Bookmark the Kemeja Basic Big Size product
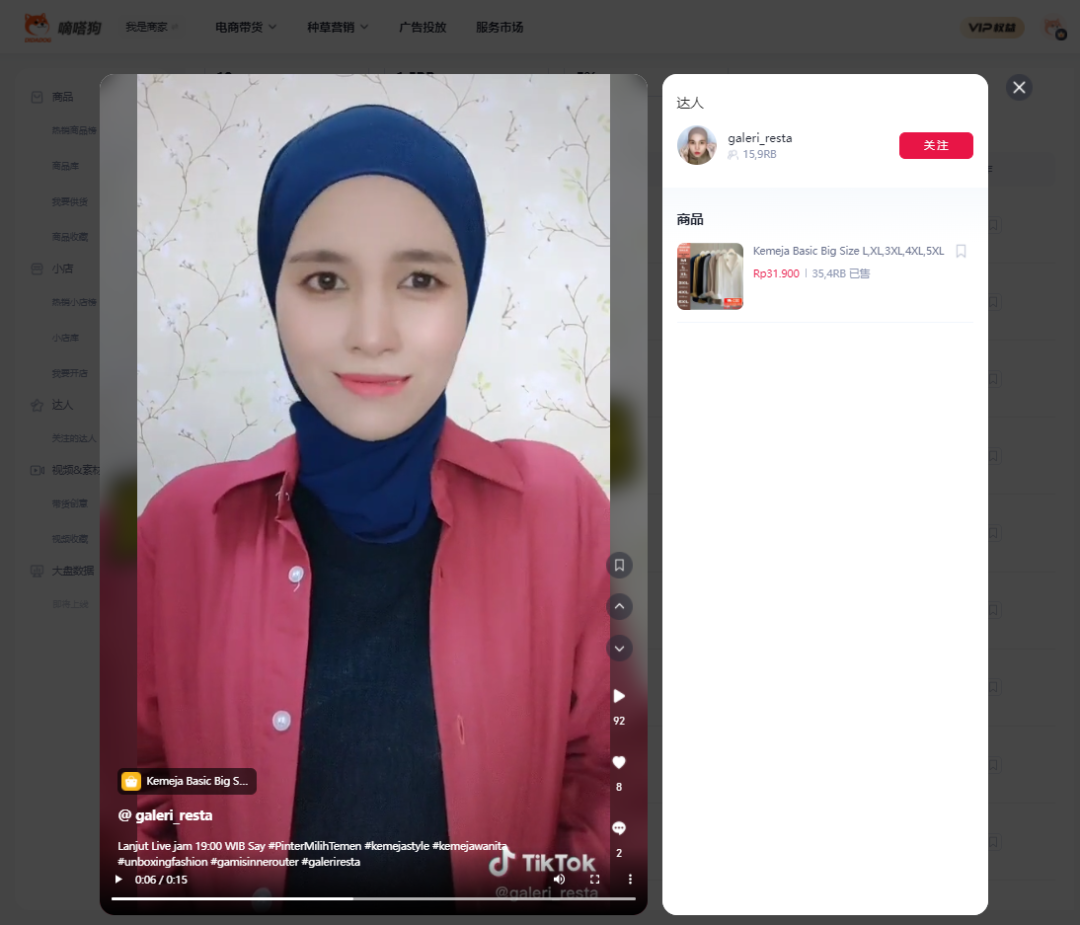 (x=961, y=251)
